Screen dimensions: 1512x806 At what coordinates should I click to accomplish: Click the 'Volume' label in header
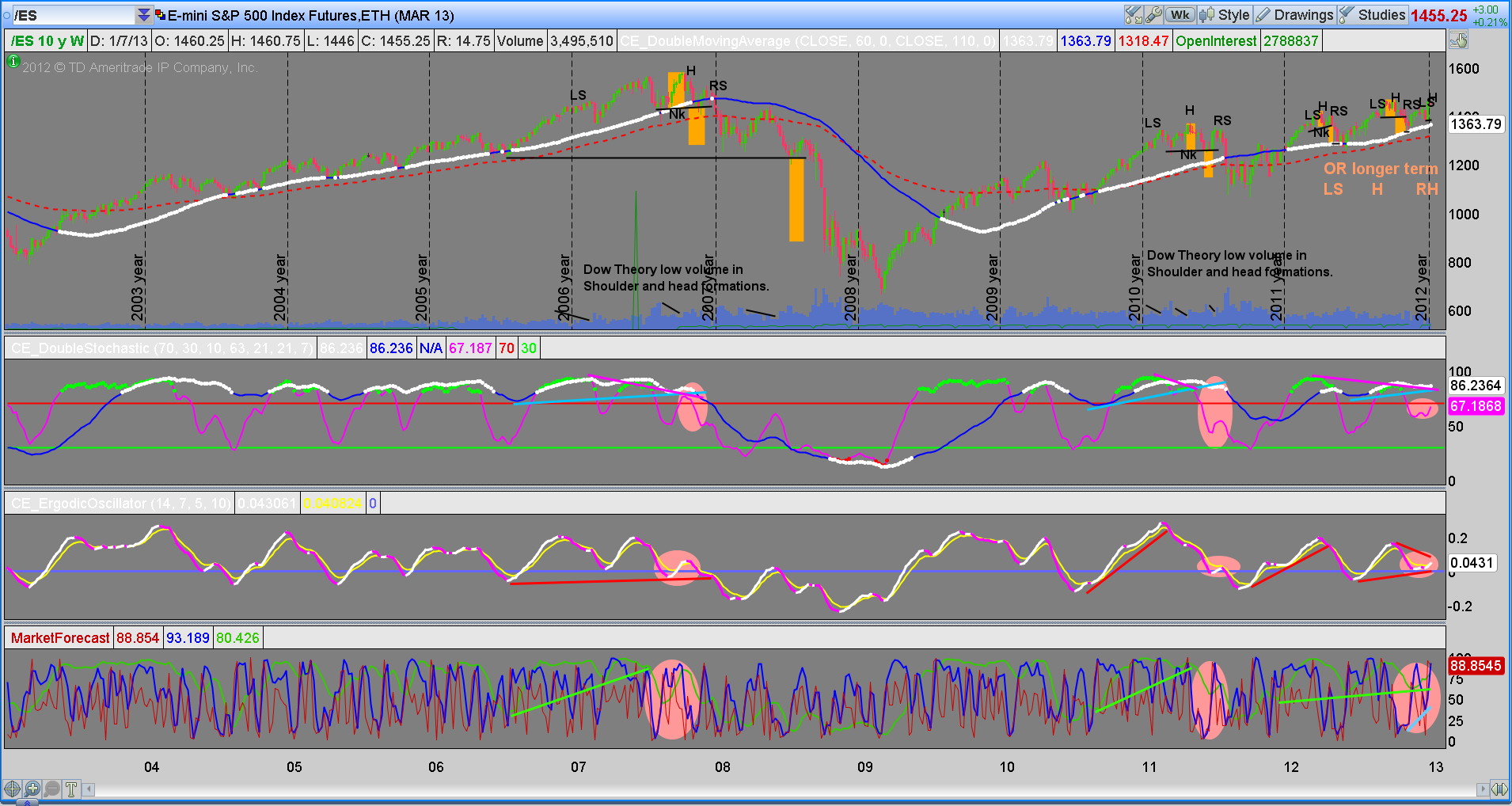(x=520, y=41)
